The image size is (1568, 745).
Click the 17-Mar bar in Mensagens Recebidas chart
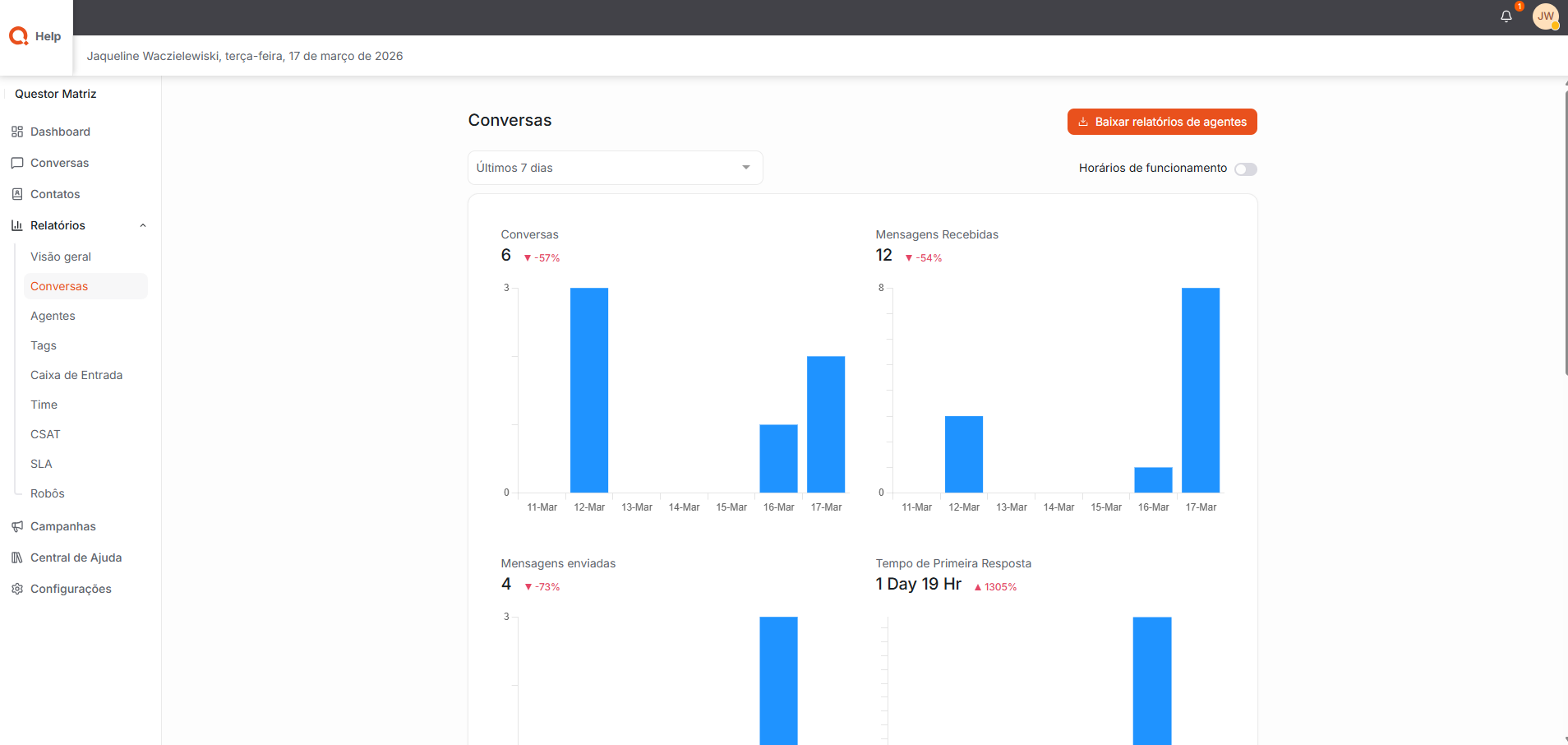[x=1201, y=391]
